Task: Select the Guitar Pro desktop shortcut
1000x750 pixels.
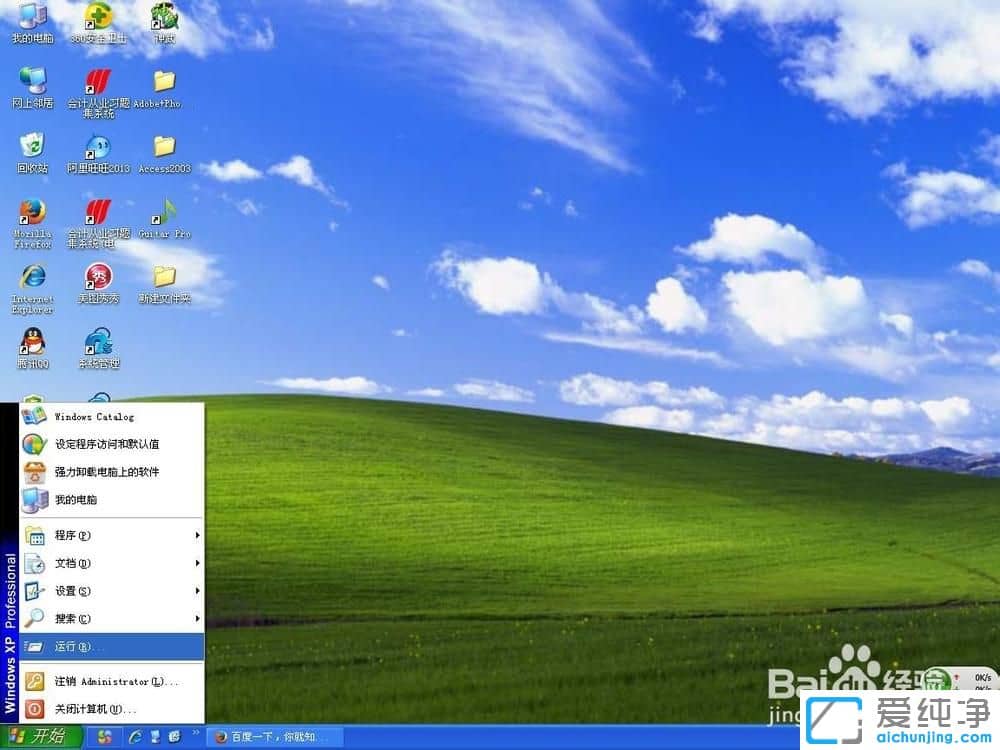Action: [164, 213]
